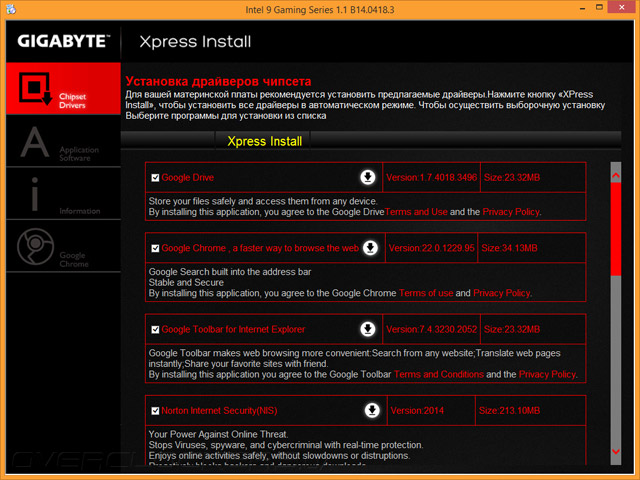Image resolution: width=640 pixels, height=480 pixels.
Task: Click download icon for Google Toolbar
Action: [368, 329]
